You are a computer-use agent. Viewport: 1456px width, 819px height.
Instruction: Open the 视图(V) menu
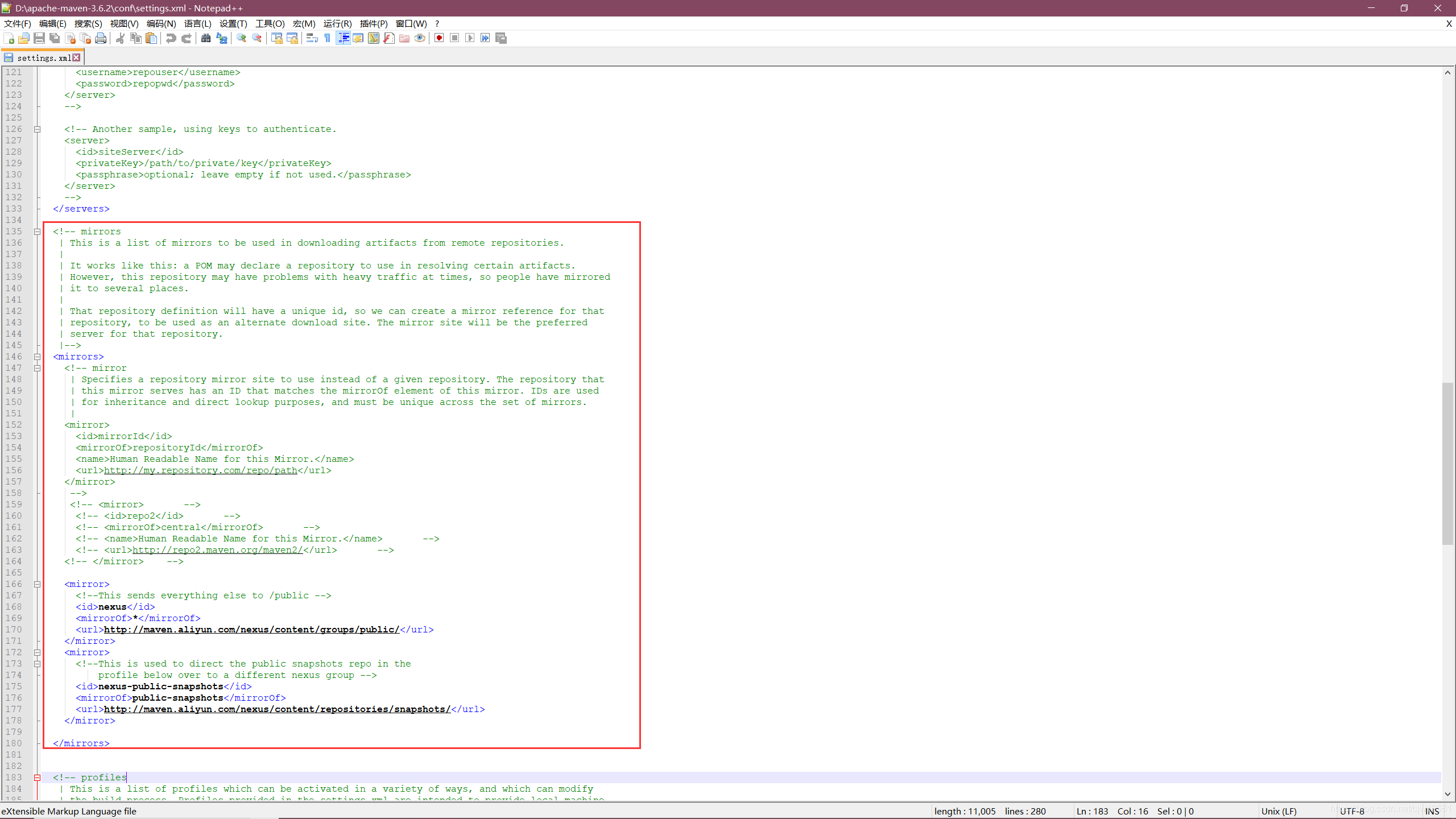coord(124,23)
